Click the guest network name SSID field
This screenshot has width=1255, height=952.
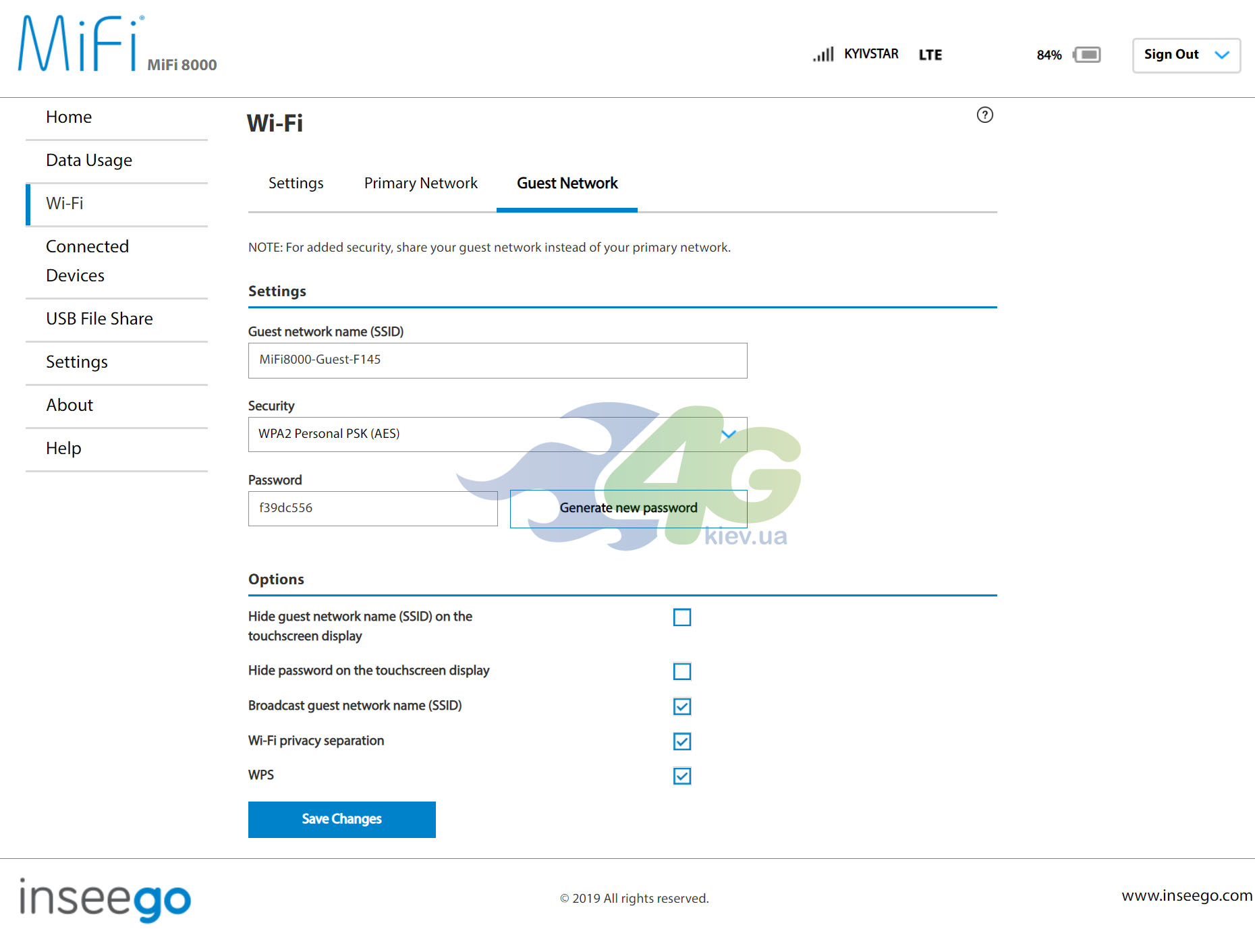point(497,360)
